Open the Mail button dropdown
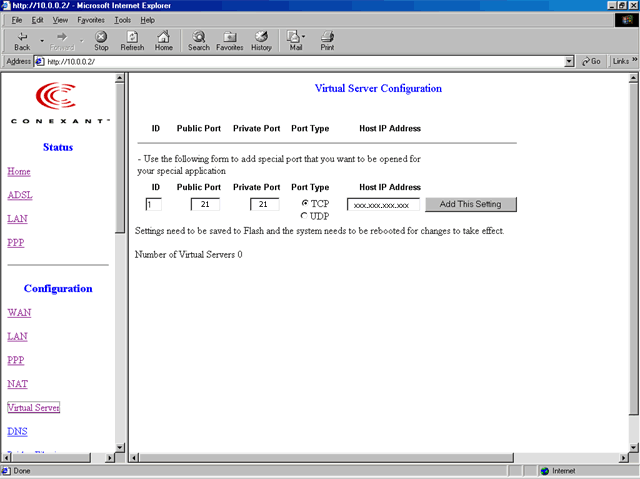Screen dimensions: 640x479 [x=304, y=37]
